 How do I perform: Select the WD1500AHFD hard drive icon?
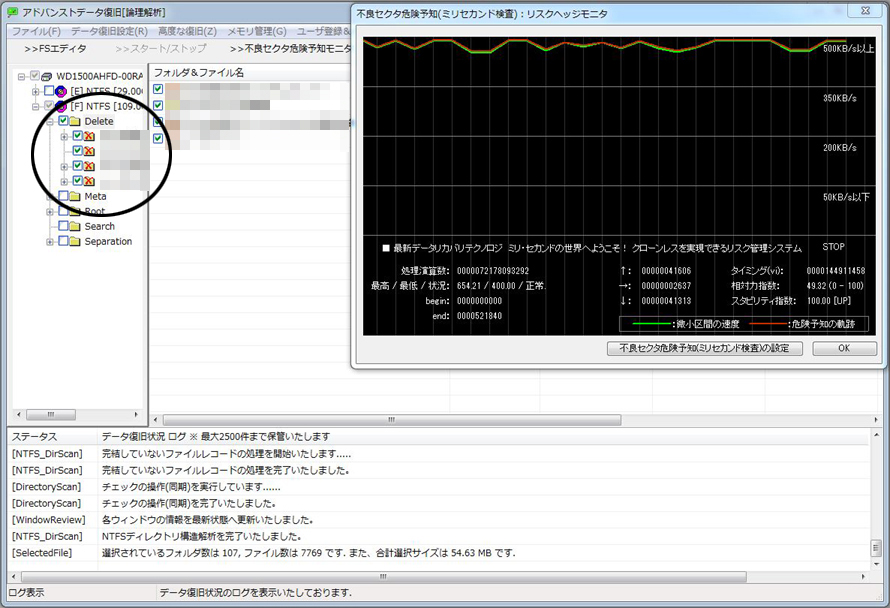point(47,76)
